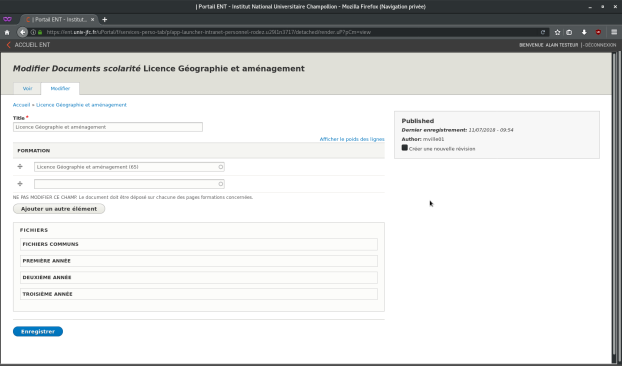Click Ajouter un autre élément button

[x=59, y=209]
